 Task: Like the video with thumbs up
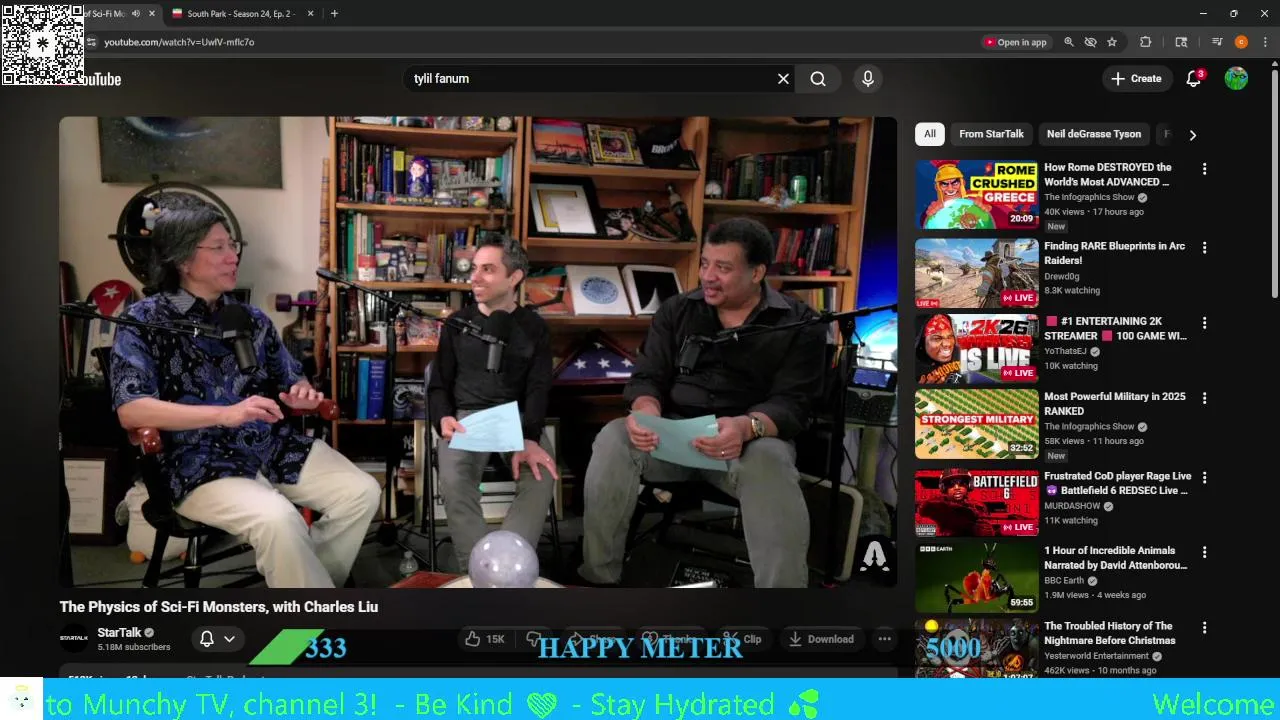point(485,639)
